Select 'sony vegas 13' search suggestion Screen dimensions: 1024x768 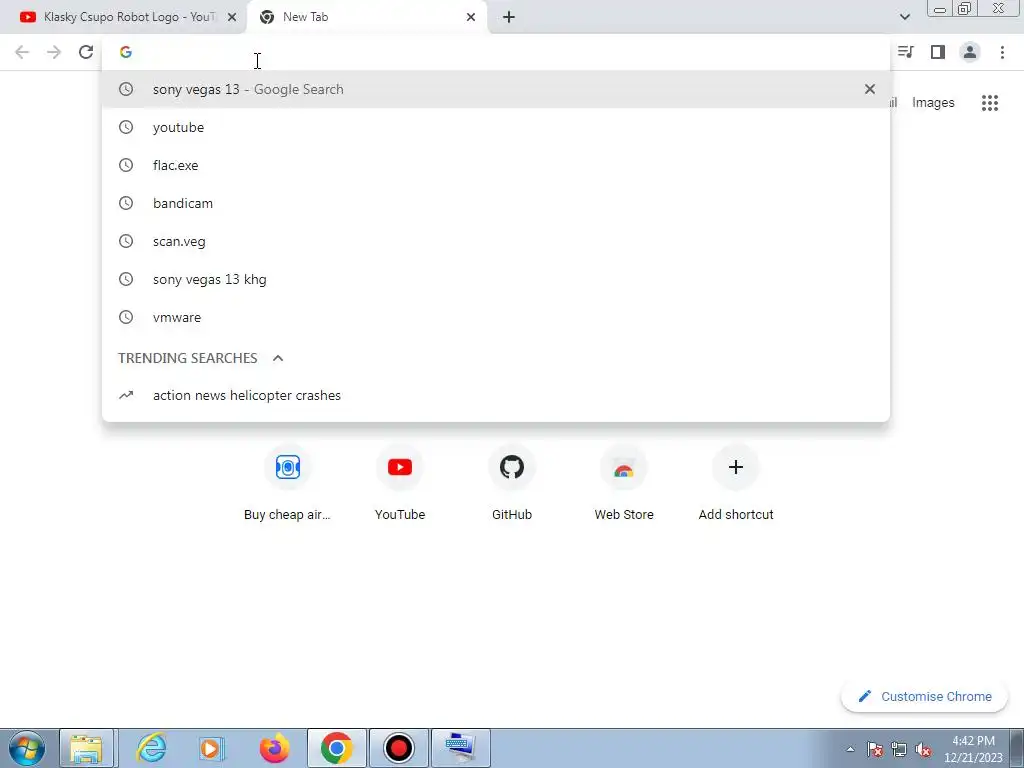(x=496, y=89)
